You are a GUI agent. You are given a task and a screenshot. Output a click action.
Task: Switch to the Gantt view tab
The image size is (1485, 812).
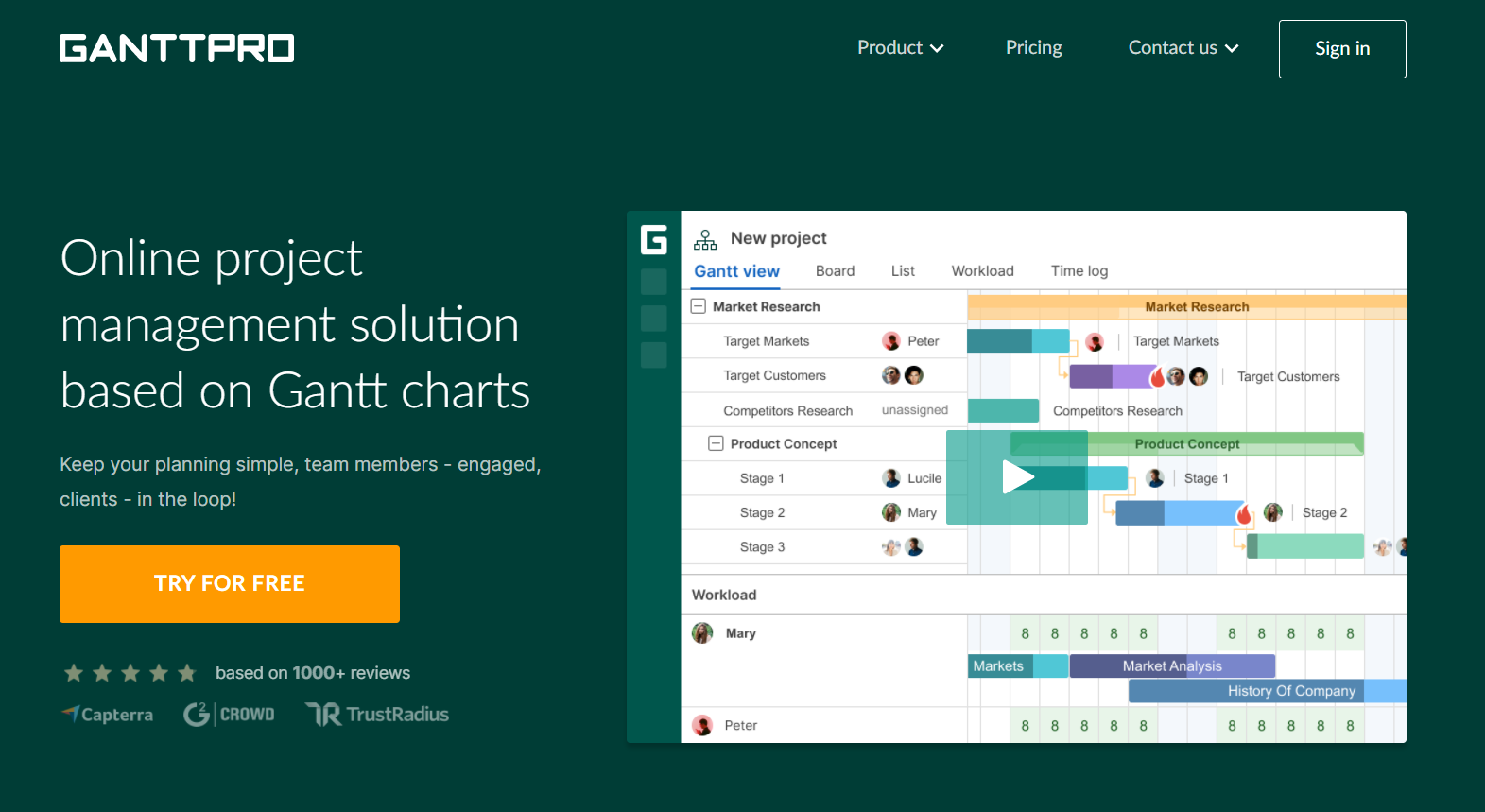[736, 271]
